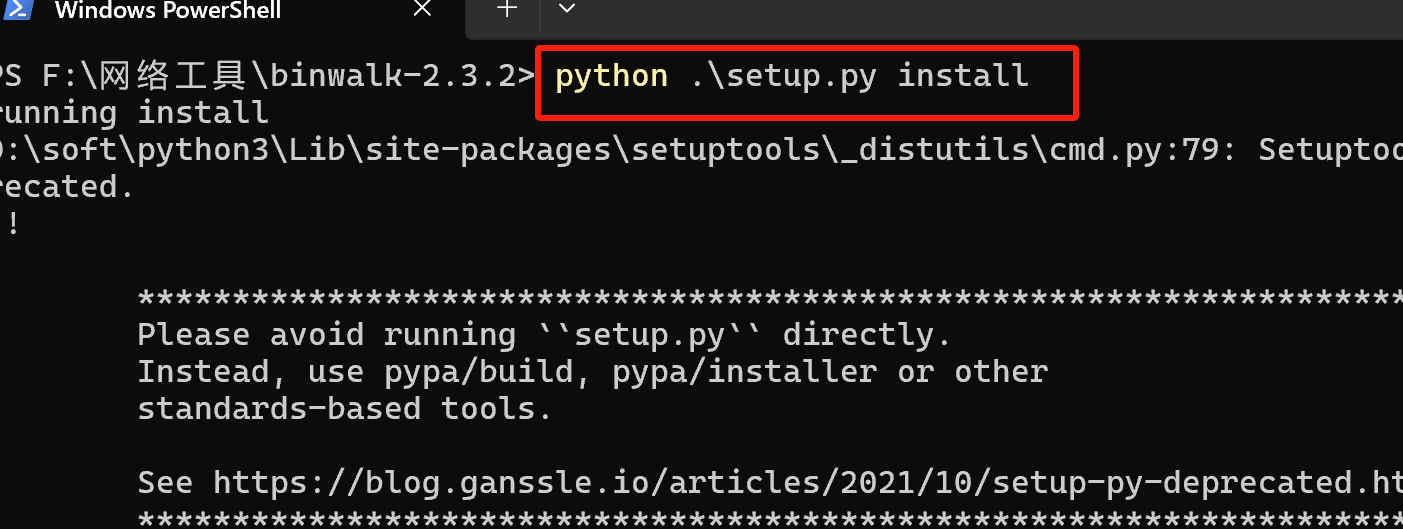1403x529 pixels.
Task: Click the pypa/installer text in output
Action: click(744, 372)
